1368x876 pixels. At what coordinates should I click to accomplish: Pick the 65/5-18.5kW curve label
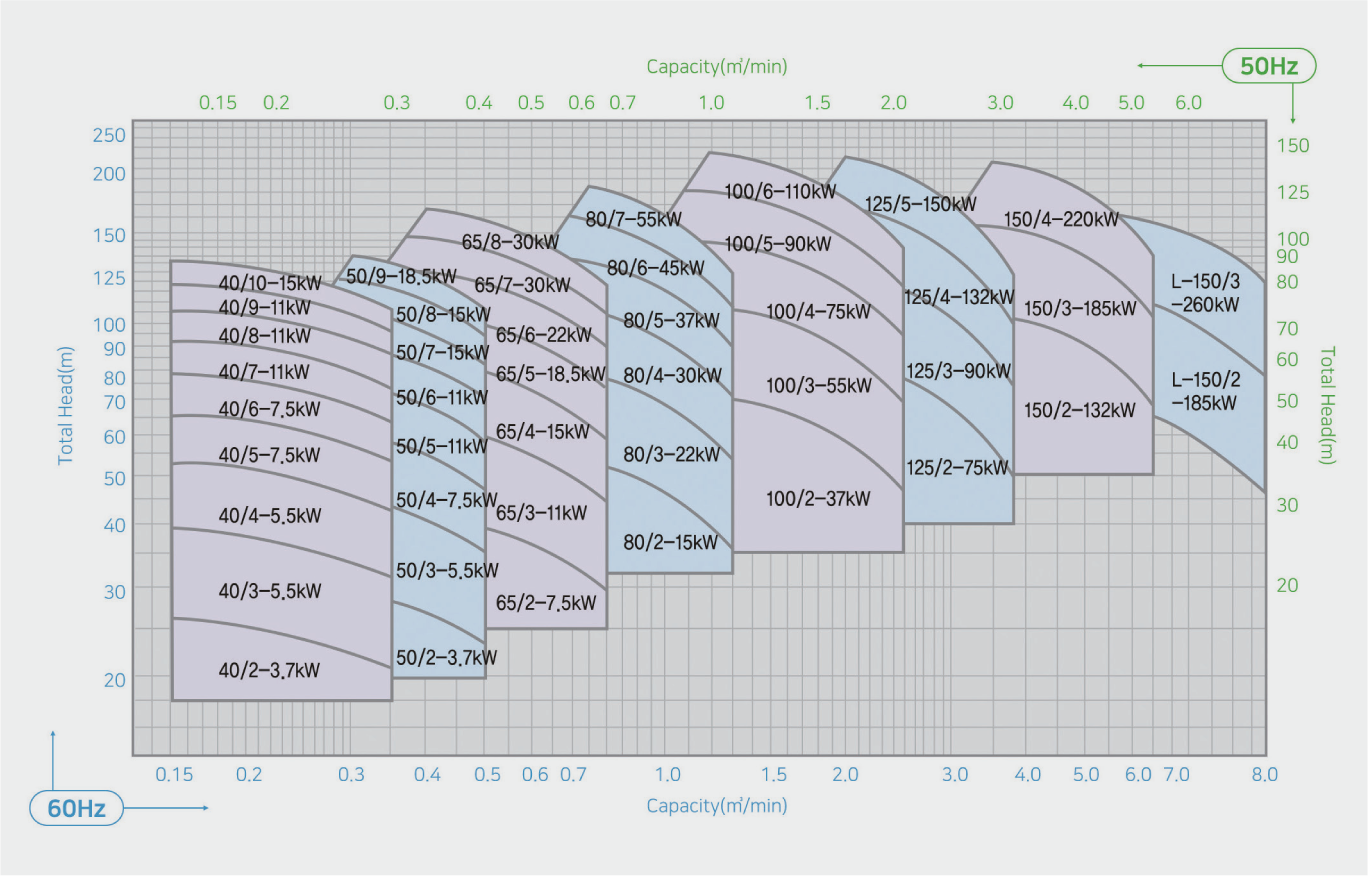point(550,375)
